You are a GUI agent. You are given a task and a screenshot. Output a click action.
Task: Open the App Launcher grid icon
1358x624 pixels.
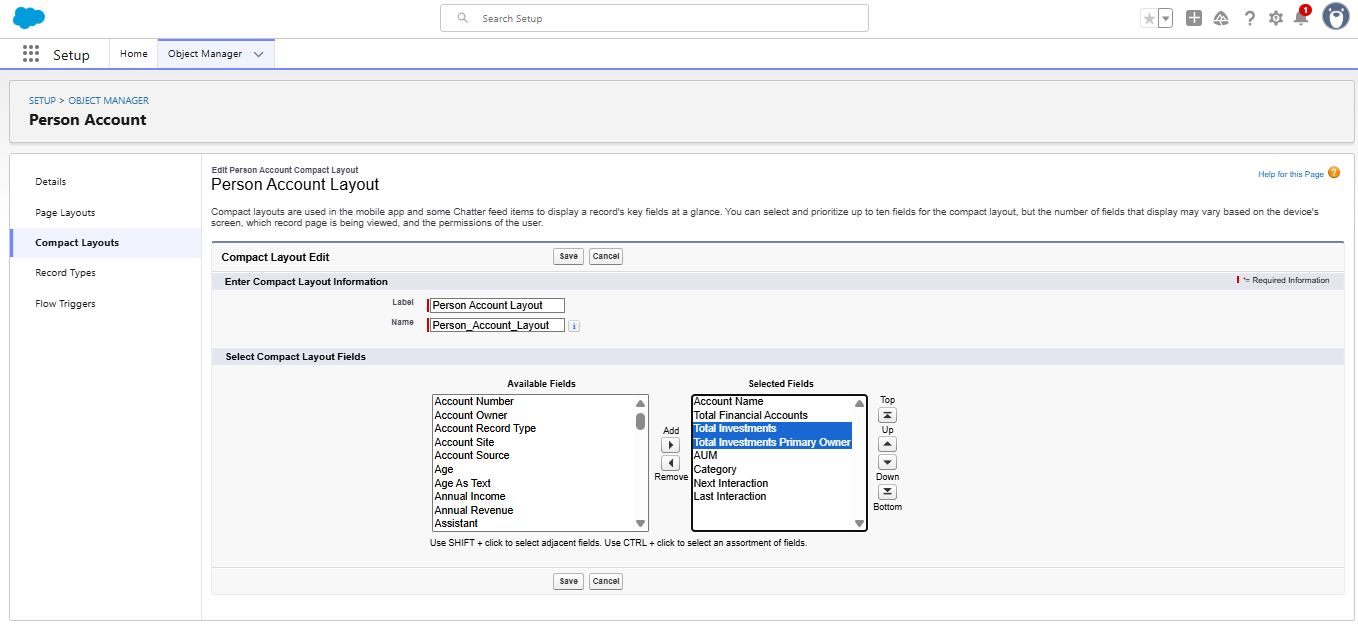point(31,54)
